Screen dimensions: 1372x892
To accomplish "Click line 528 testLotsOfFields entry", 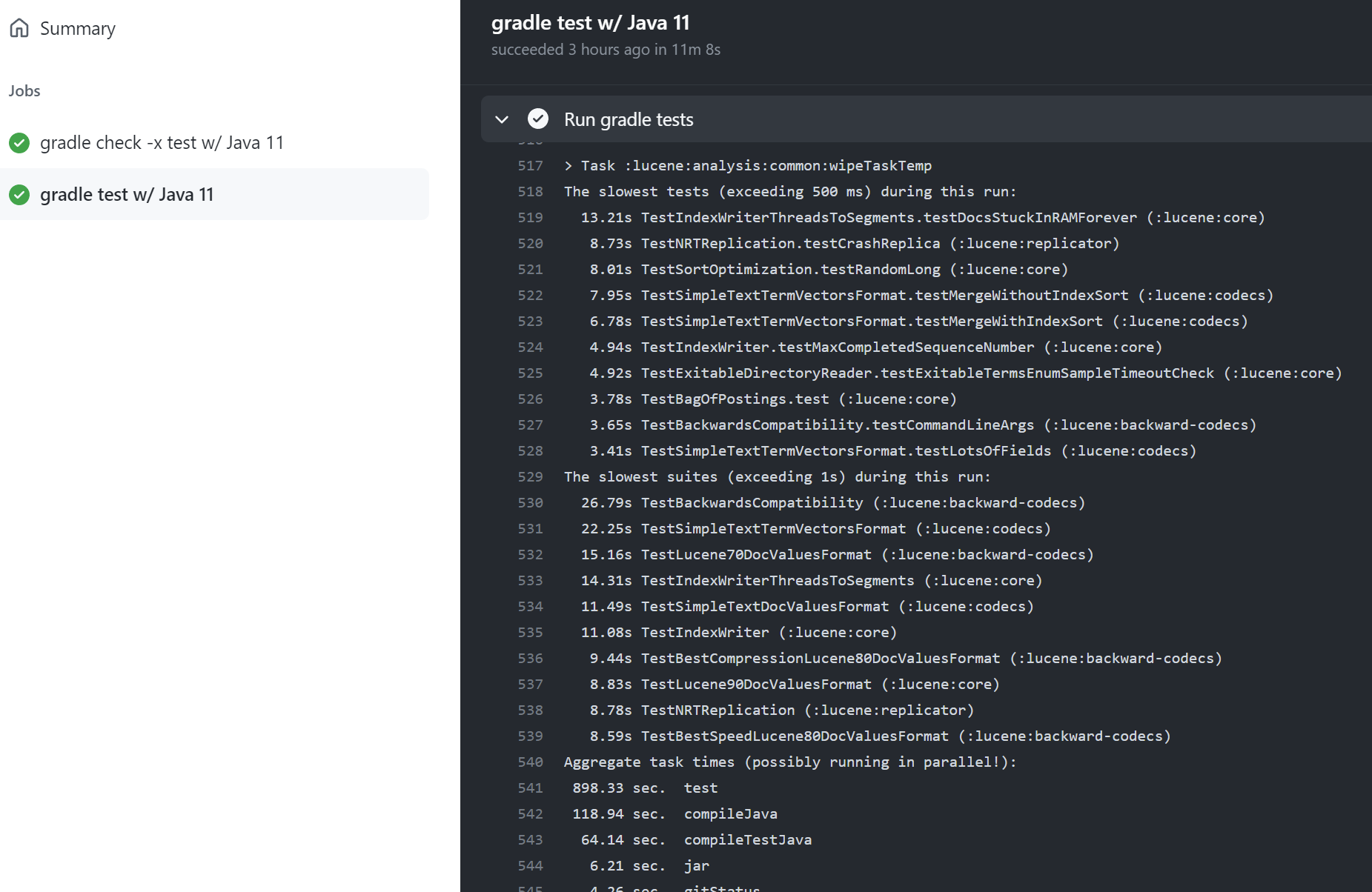I will coord(893,451).
